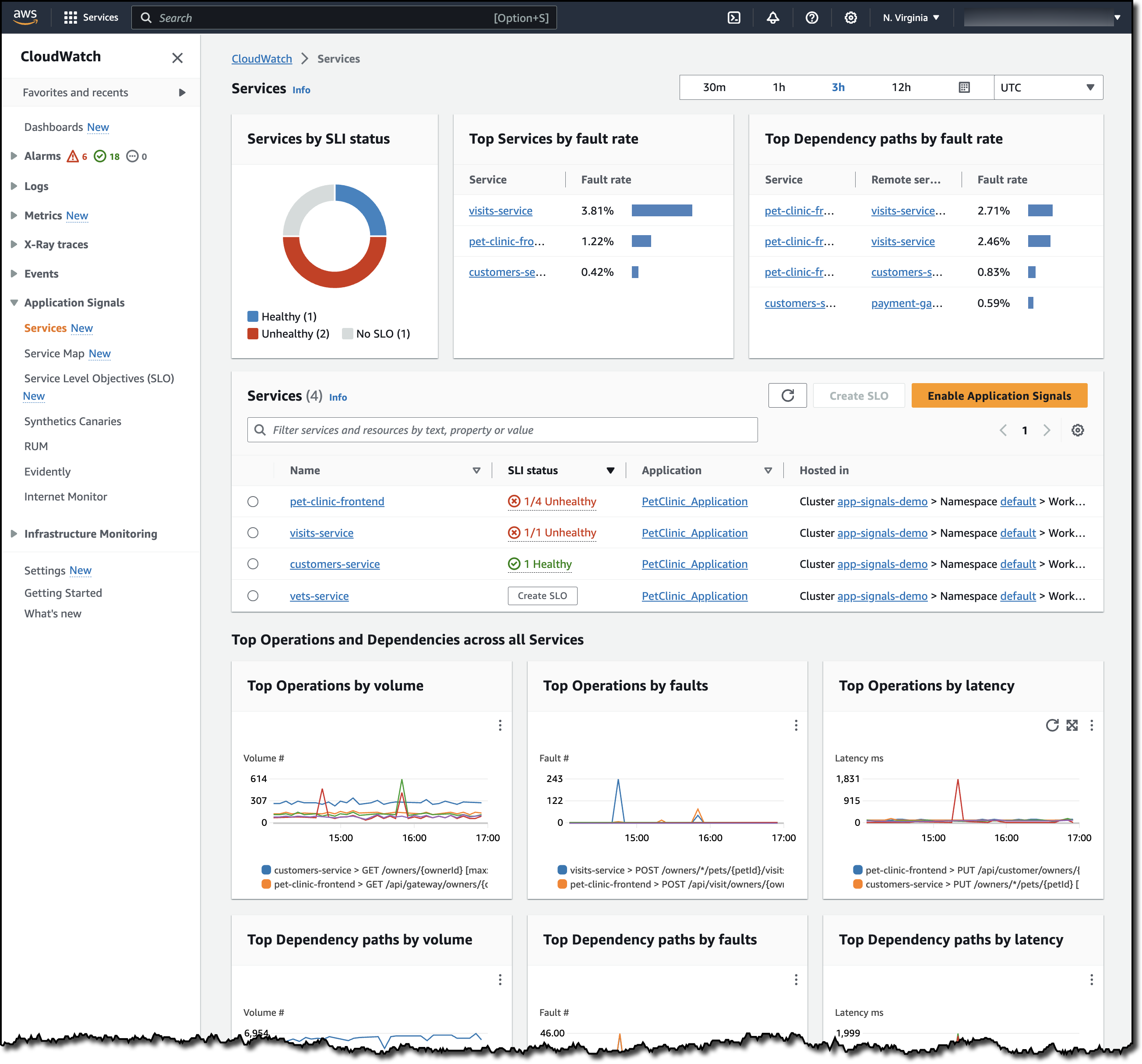Select the radio button for pet-clinic-frontend
Screen dimensions: 1142x1064
[253, 501]
